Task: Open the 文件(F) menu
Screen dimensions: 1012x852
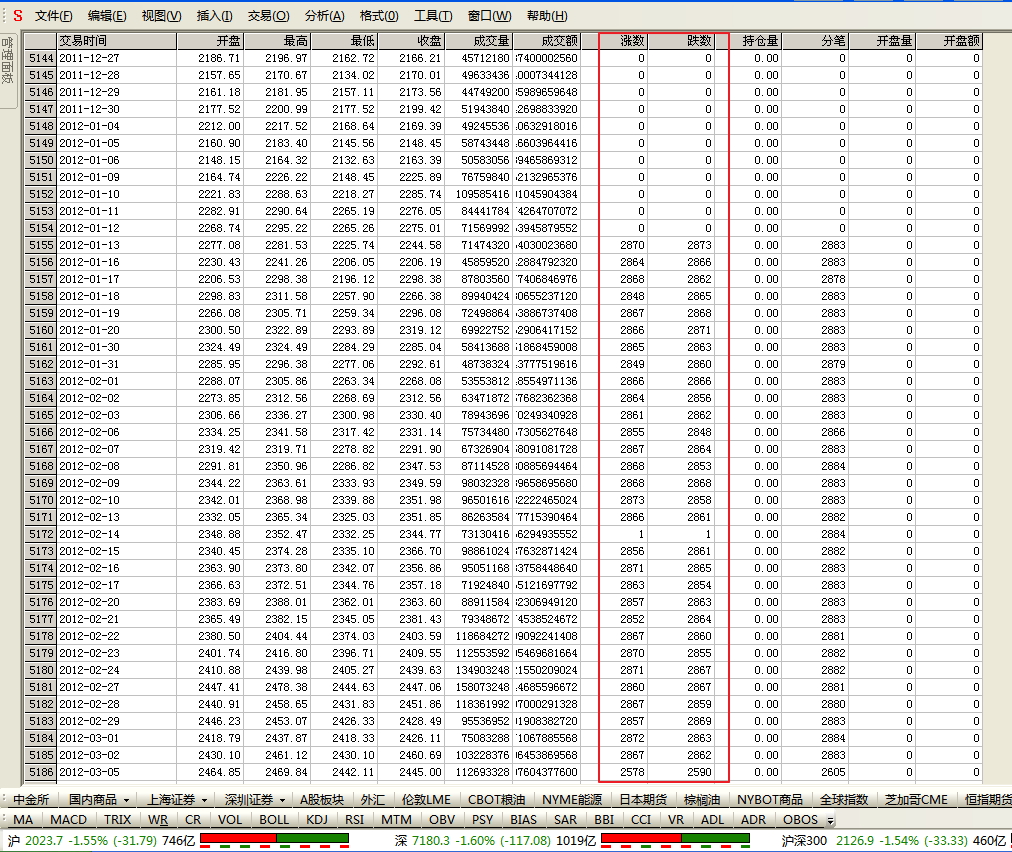Action: coord(53,16)
